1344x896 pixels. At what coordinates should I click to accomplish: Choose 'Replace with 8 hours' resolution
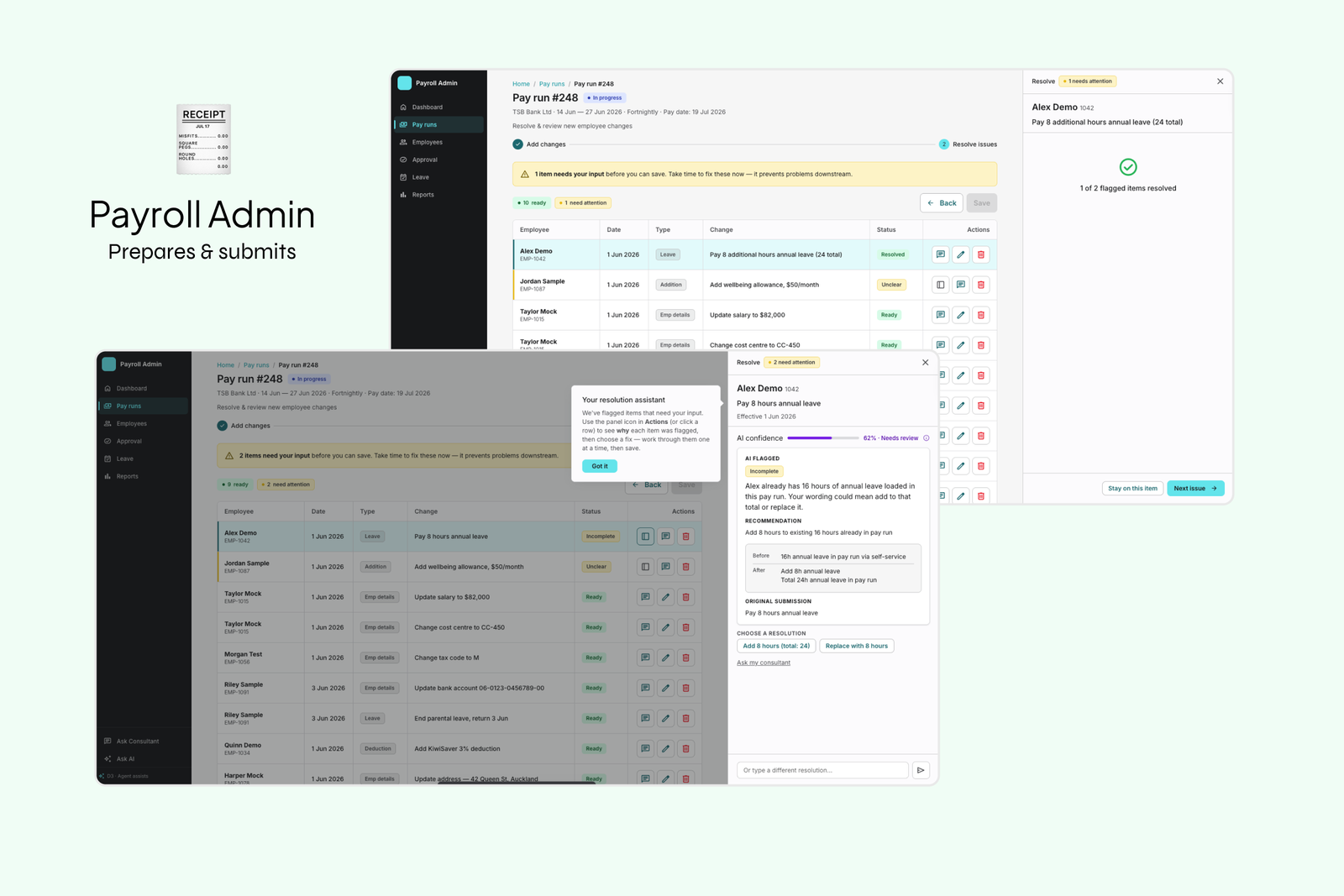(856, 646)
